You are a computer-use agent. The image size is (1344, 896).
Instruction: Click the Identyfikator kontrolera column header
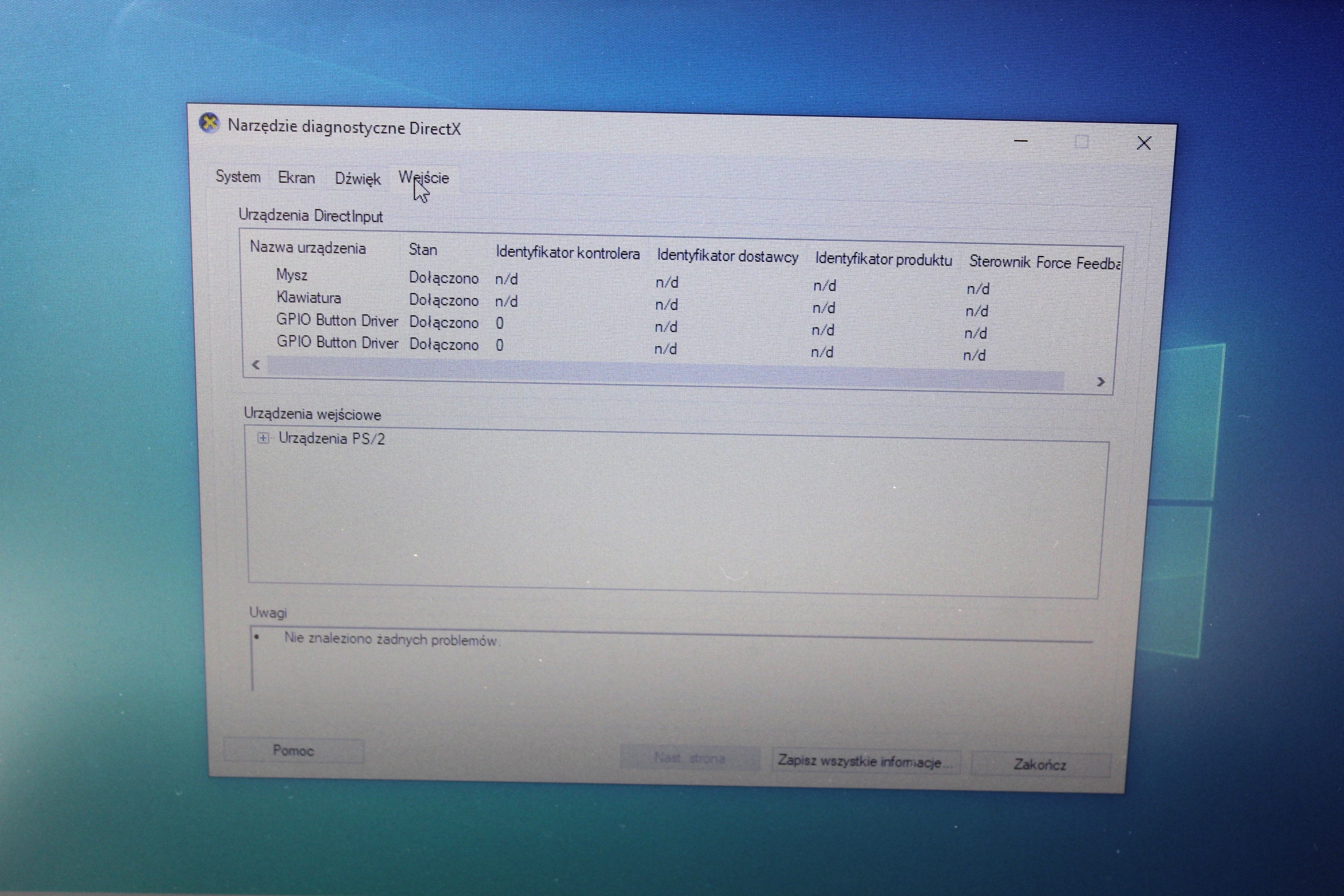click(567, 252)
